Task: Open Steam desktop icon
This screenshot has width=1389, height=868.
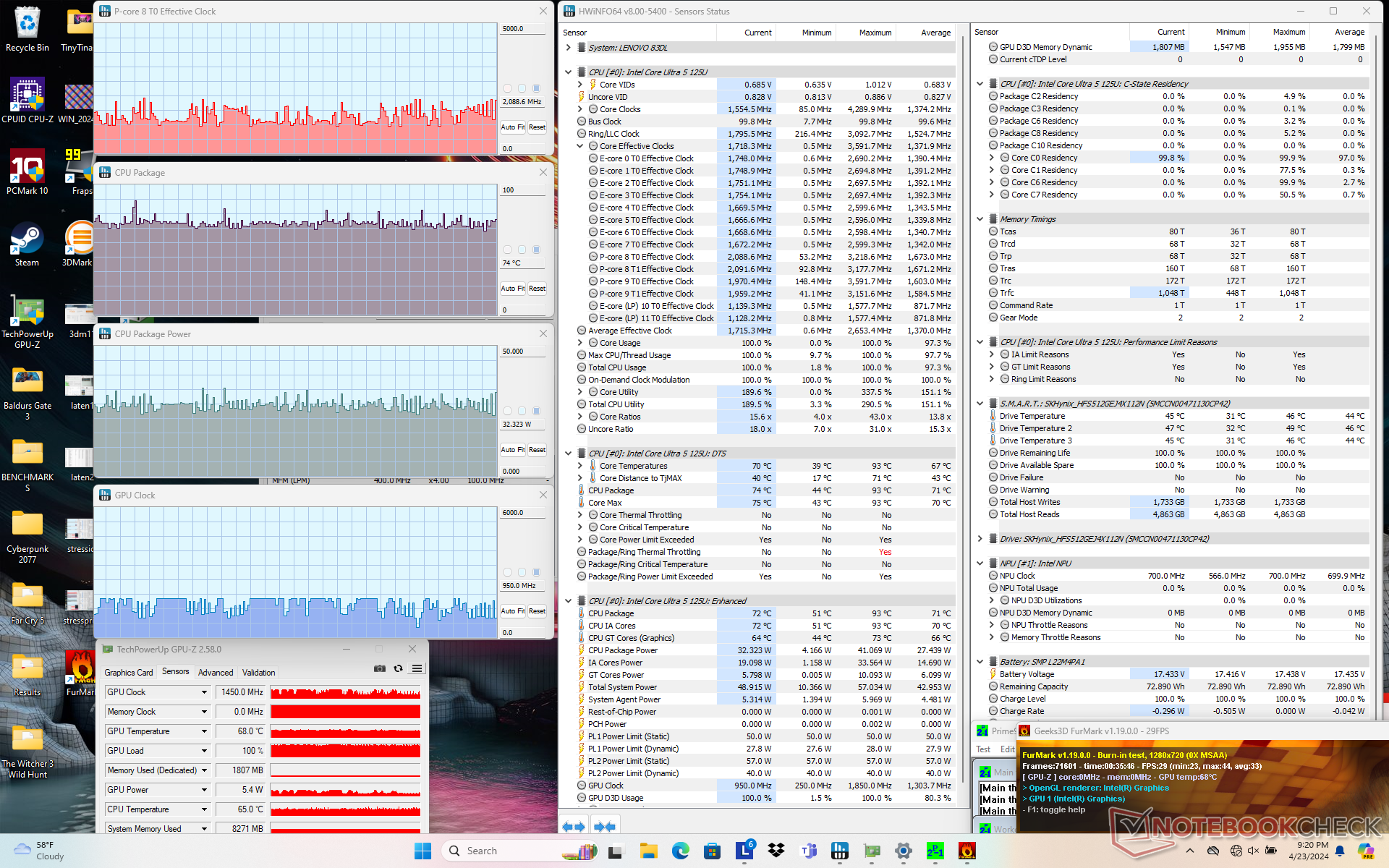Action: click(x=27, y=244)
